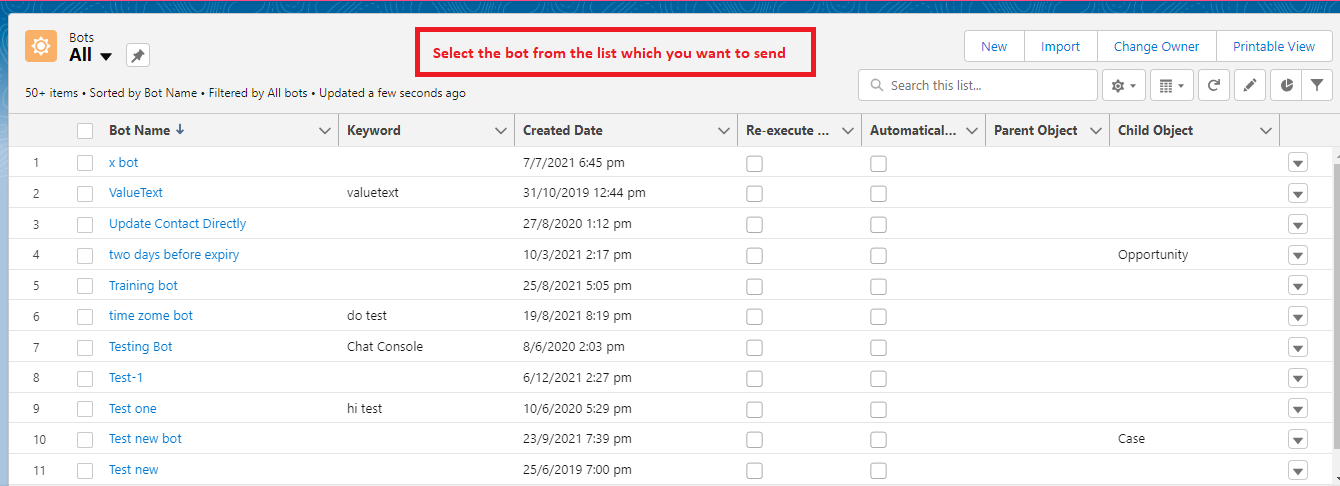
Task: Open the Testing Bot link
Action: pos(141,347)
